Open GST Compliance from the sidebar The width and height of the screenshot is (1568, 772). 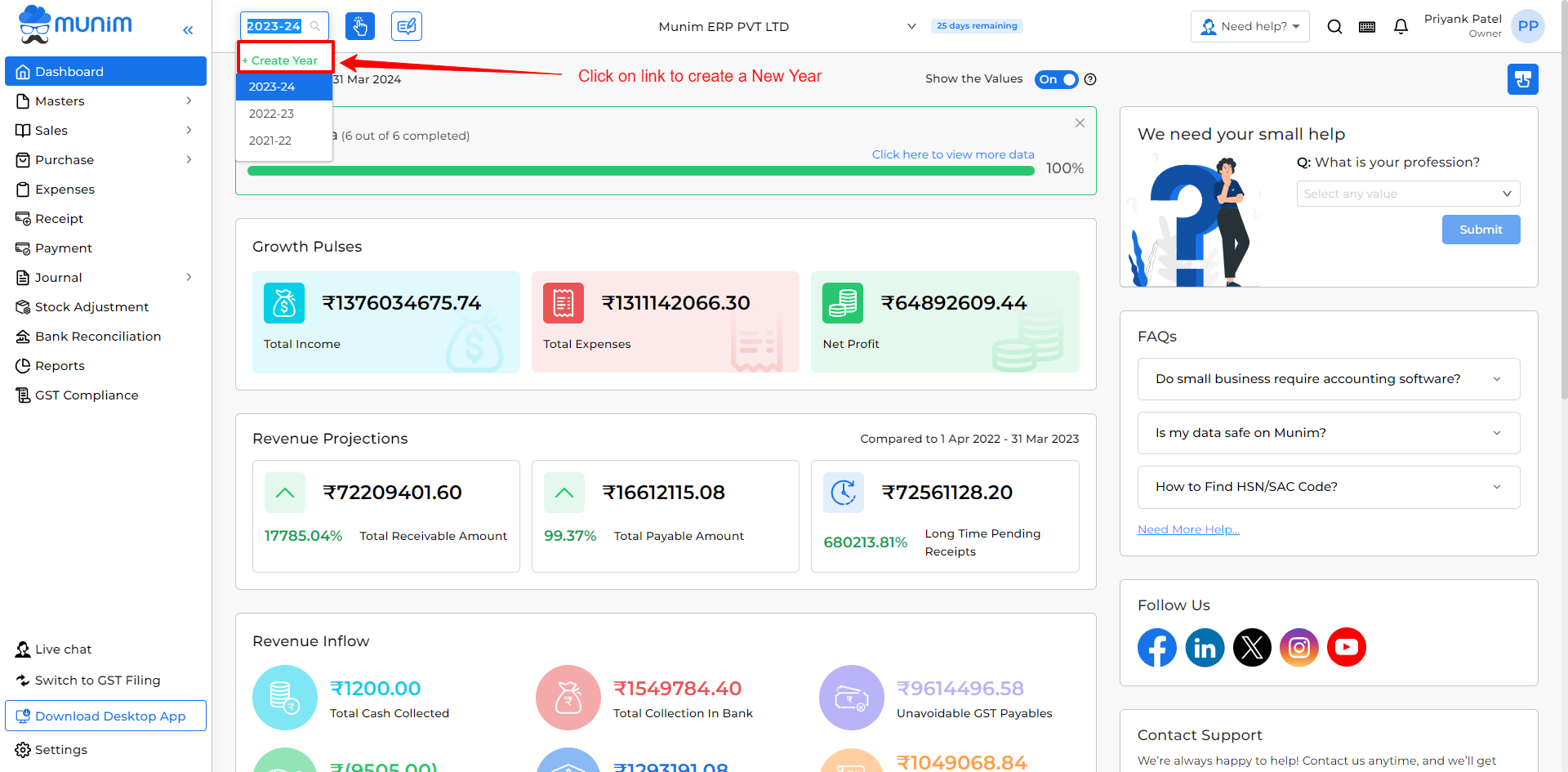coord(86,395)
